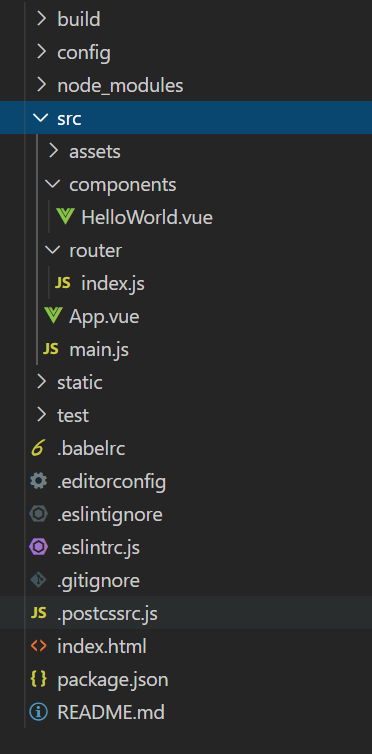The image size is (372, 754).
Task: Click the HTML brackets icon for index.html
Action: tap(38, 646)
